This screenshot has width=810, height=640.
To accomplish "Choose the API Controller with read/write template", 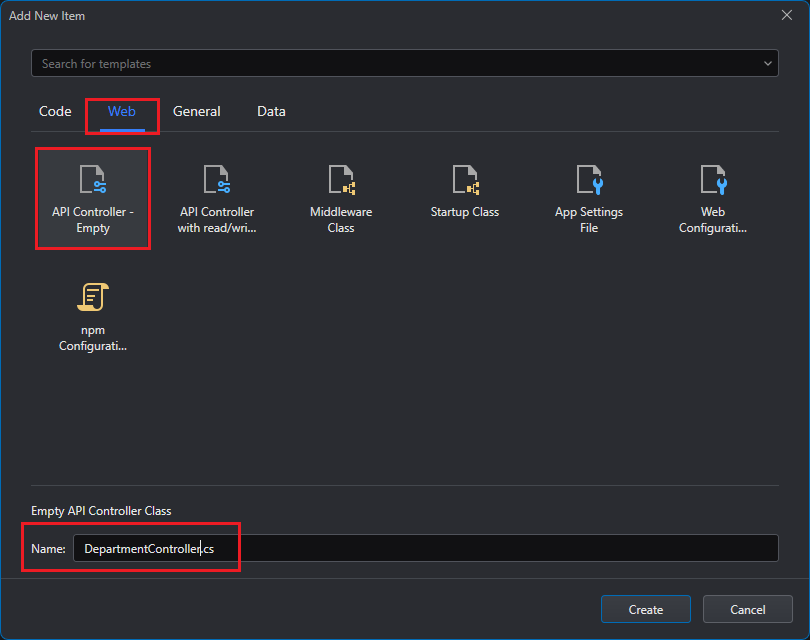I will pos(217,181).
